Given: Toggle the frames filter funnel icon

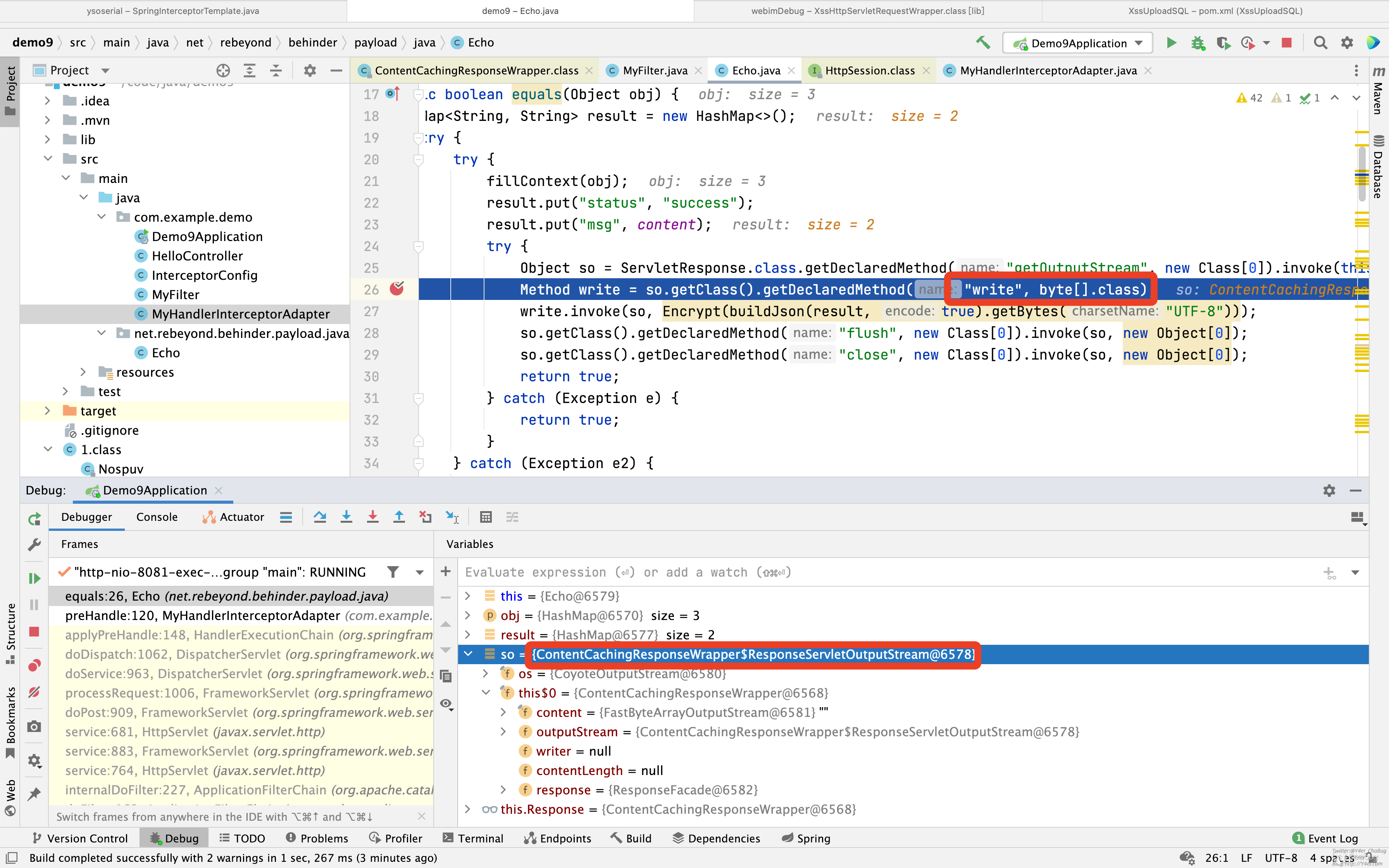Looking at the screenshot, I should point(393,572).
